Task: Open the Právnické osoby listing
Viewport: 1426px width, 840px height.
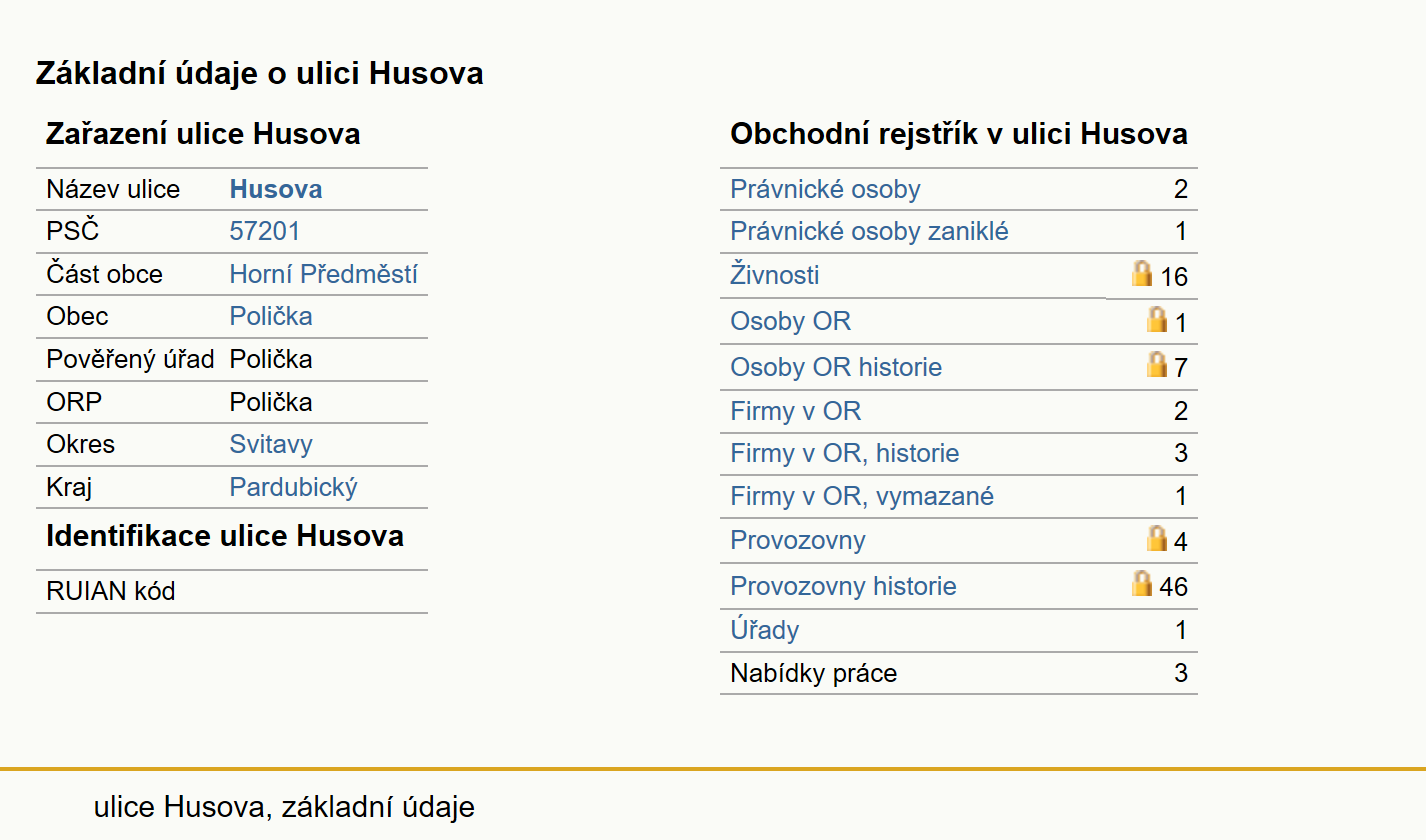Action: tap(825, 189)
